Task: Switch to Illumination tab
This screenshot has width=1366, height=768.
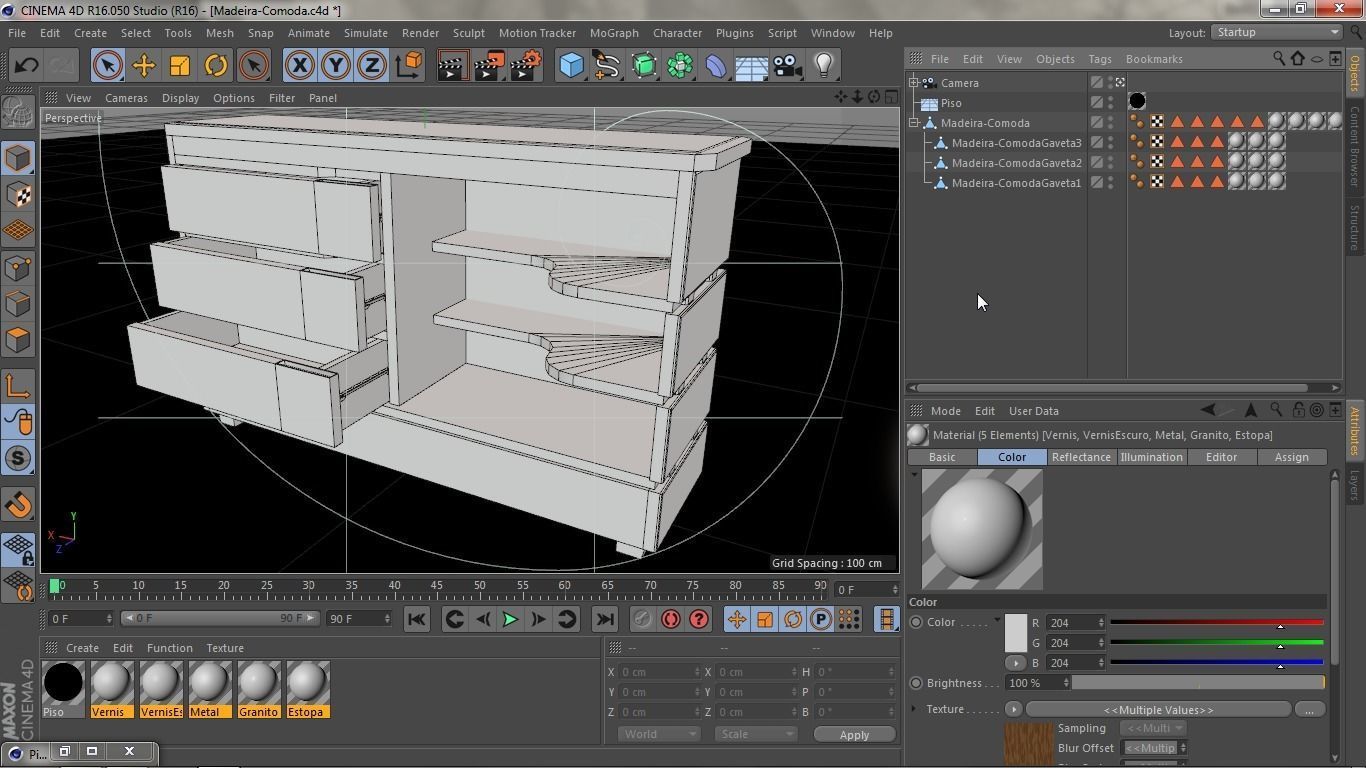Action: 1151,457
